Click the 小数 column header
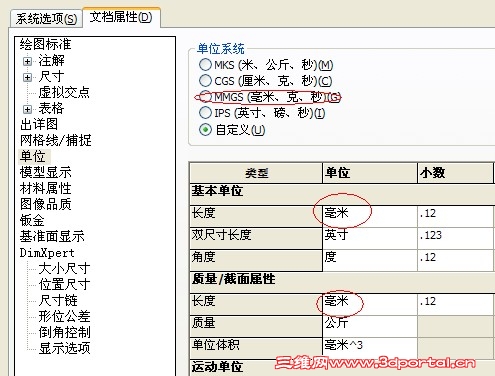This screenshot has height=376, width=495. point(455,173)
